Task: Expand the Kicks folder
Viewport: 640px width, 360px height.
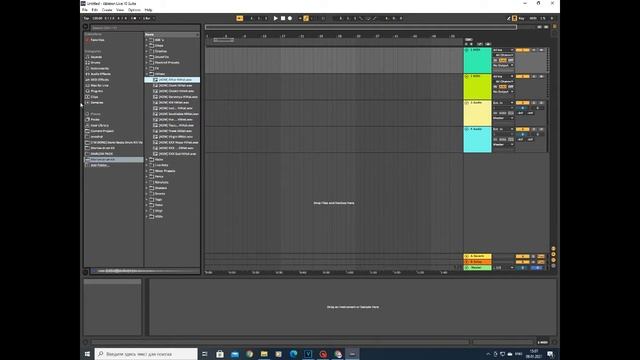Action: (147, 160)
